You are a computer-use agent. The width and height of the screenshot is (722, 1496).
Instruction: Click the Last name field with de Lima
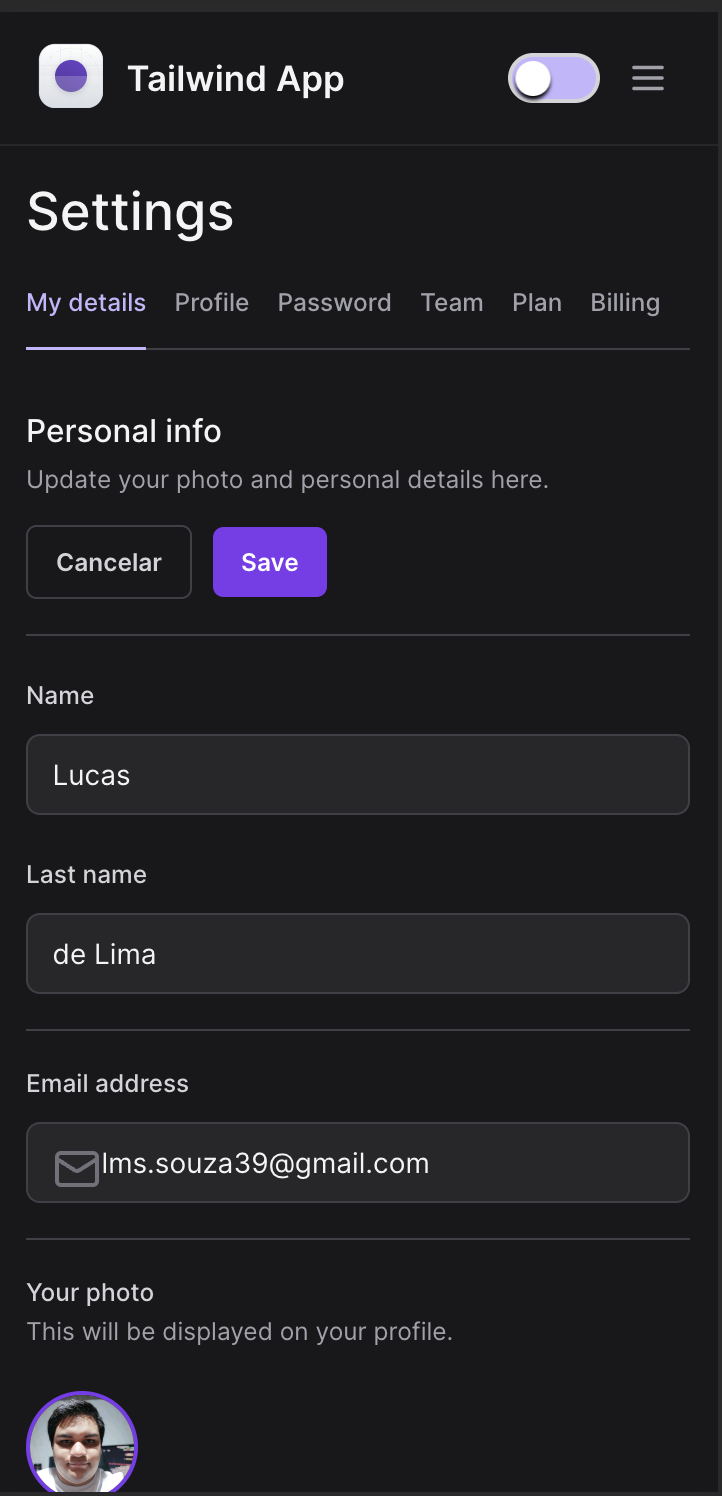click(358, 954)
